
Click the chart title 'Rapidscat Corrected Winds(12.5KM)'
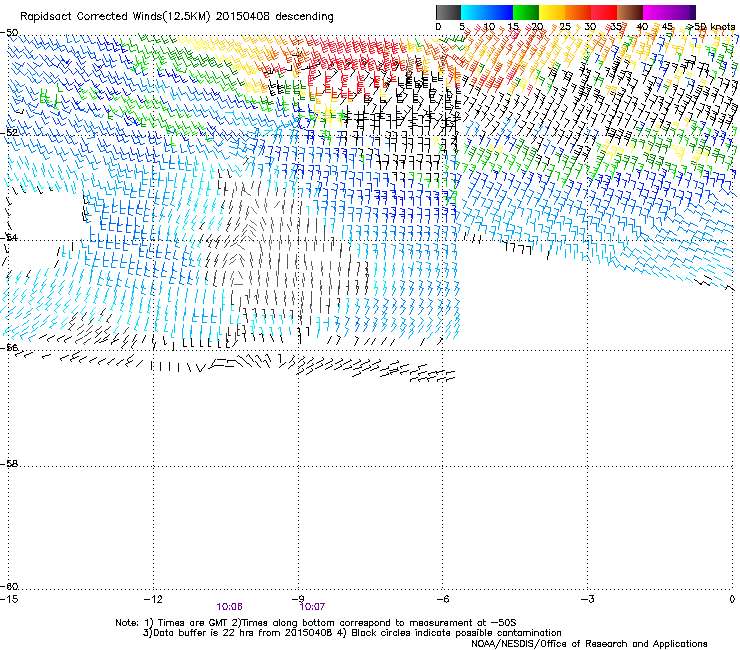pos(115,17)
